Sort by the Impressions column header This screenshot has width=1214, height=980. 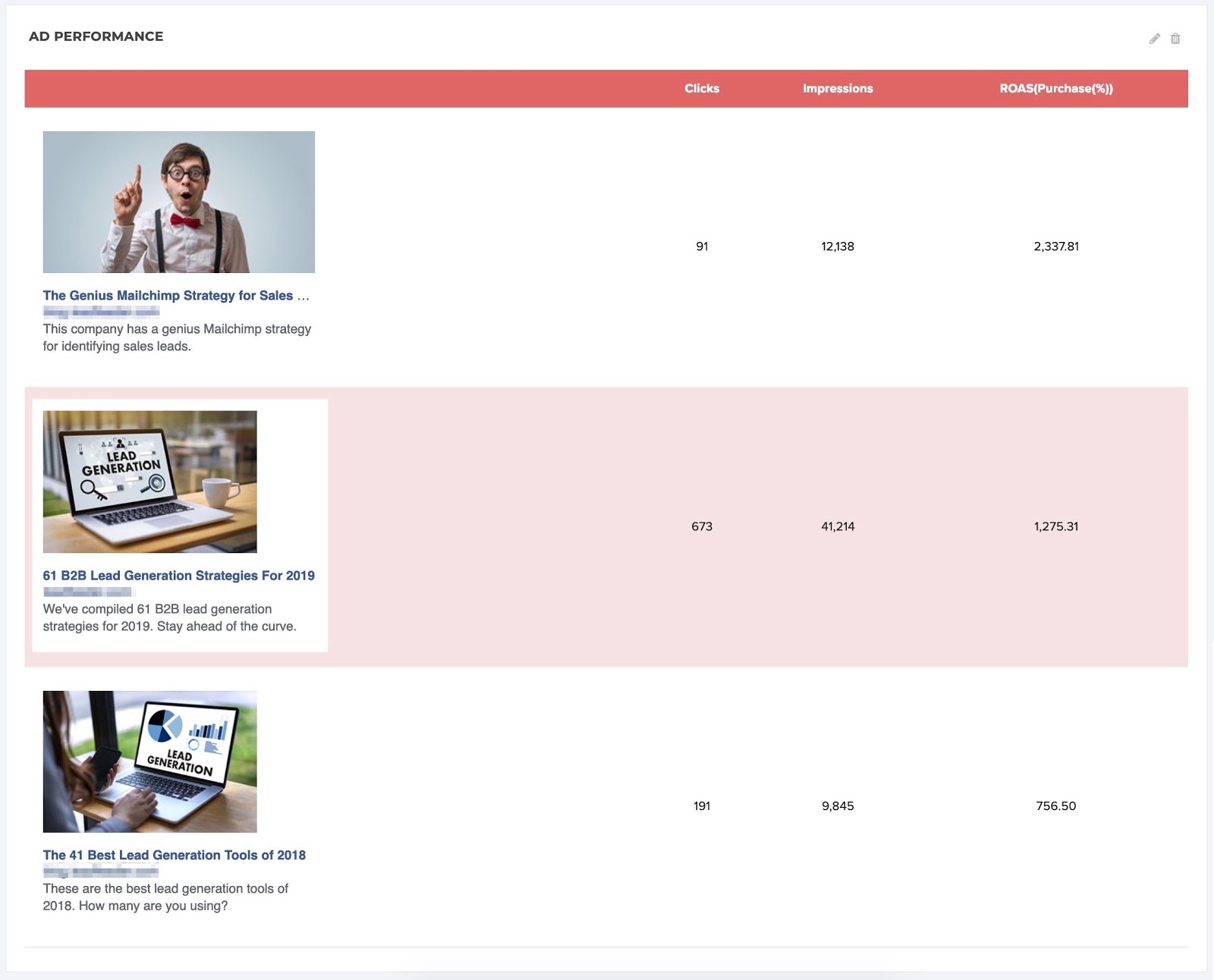837,89
